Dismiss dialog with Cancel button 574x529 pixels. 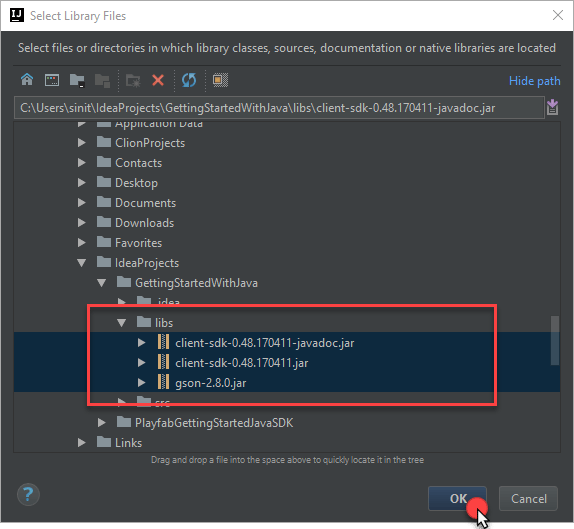[528, 498]
